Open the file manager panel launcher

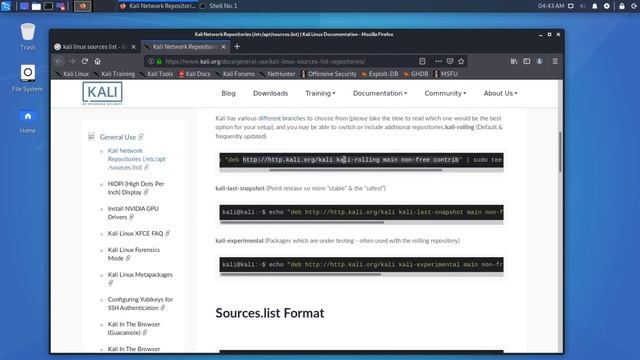click(x=36, y=6)
